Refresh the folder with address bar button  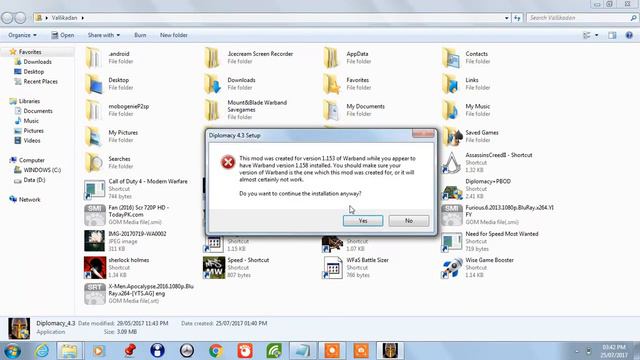517,18
